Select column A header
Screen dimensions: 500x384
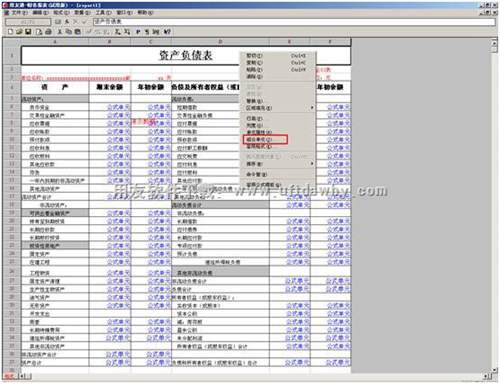click(x=55, y=42)
